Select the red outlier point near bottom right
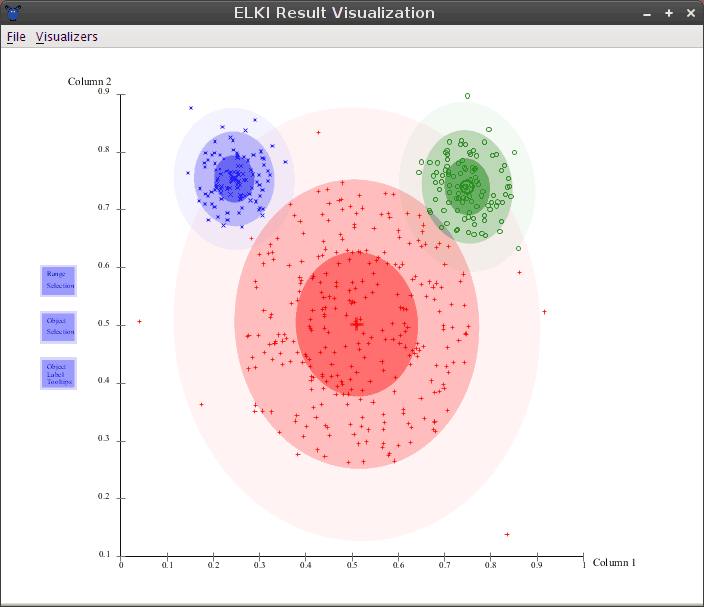 [507, 535]
